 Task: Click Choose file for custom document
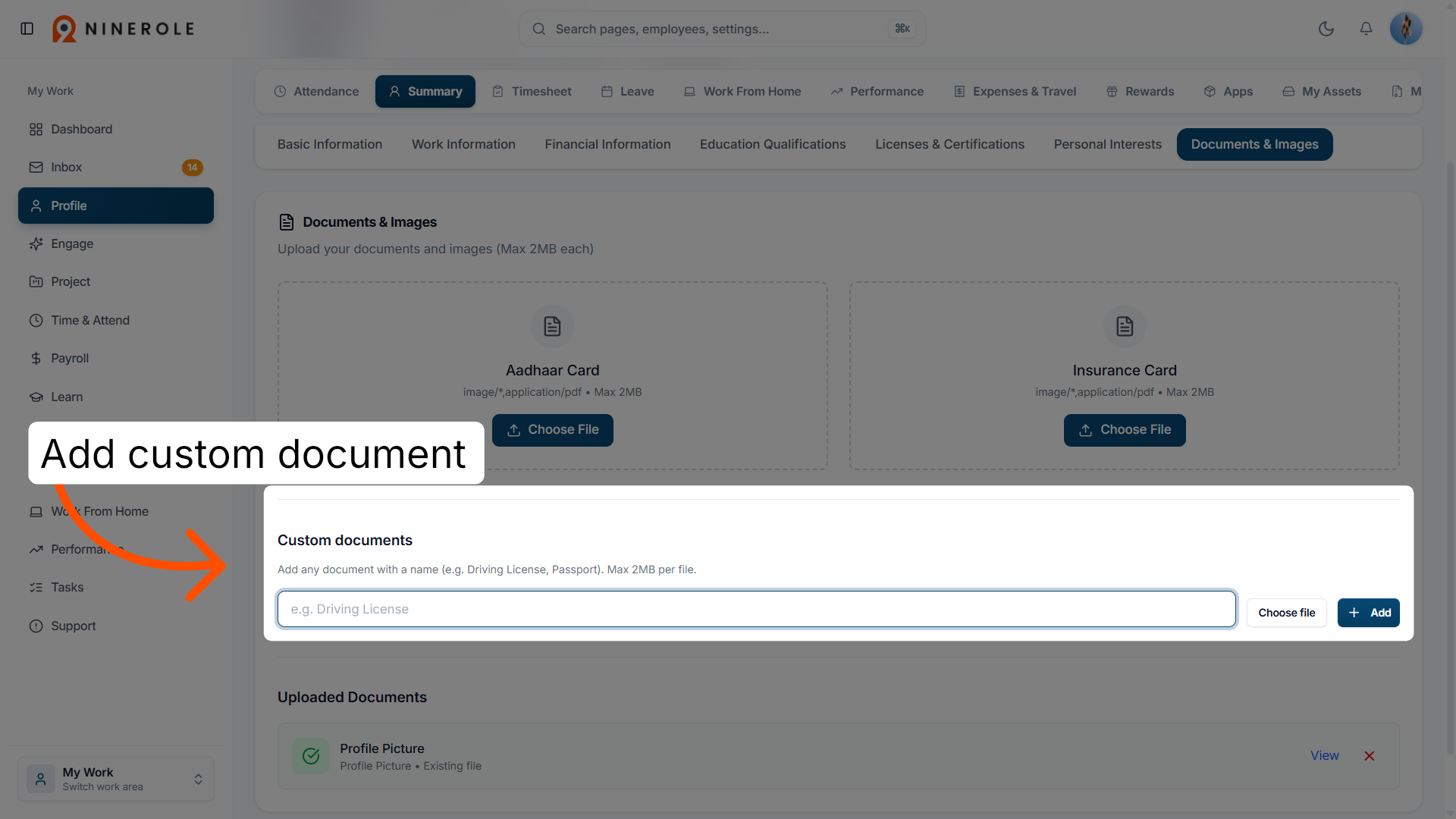pyautogui.click(x=1287, y=613)
